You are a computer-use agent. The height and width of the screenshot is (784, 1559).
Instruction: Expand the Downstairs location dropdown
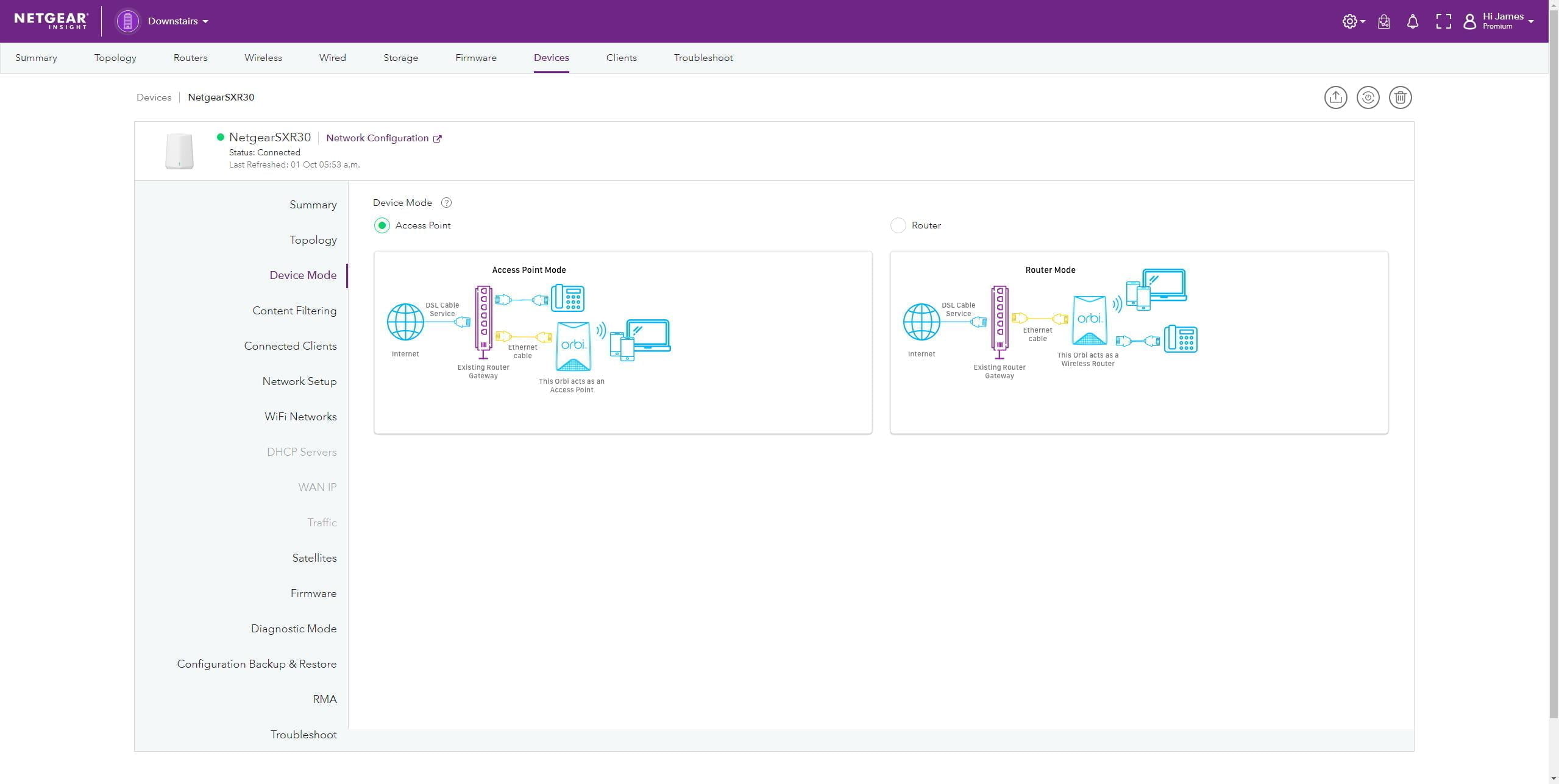point(178,21)
